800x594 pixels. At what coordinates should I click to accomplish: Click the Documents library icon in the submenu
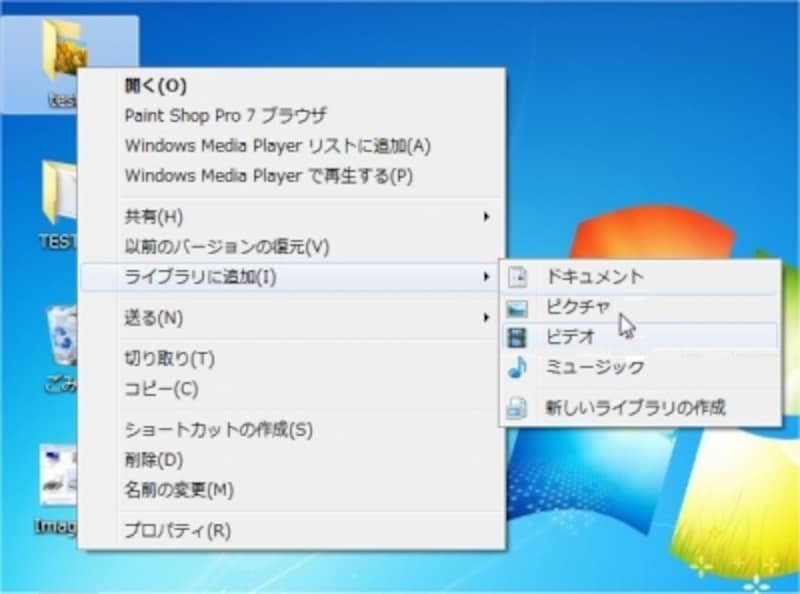(517, 277)
